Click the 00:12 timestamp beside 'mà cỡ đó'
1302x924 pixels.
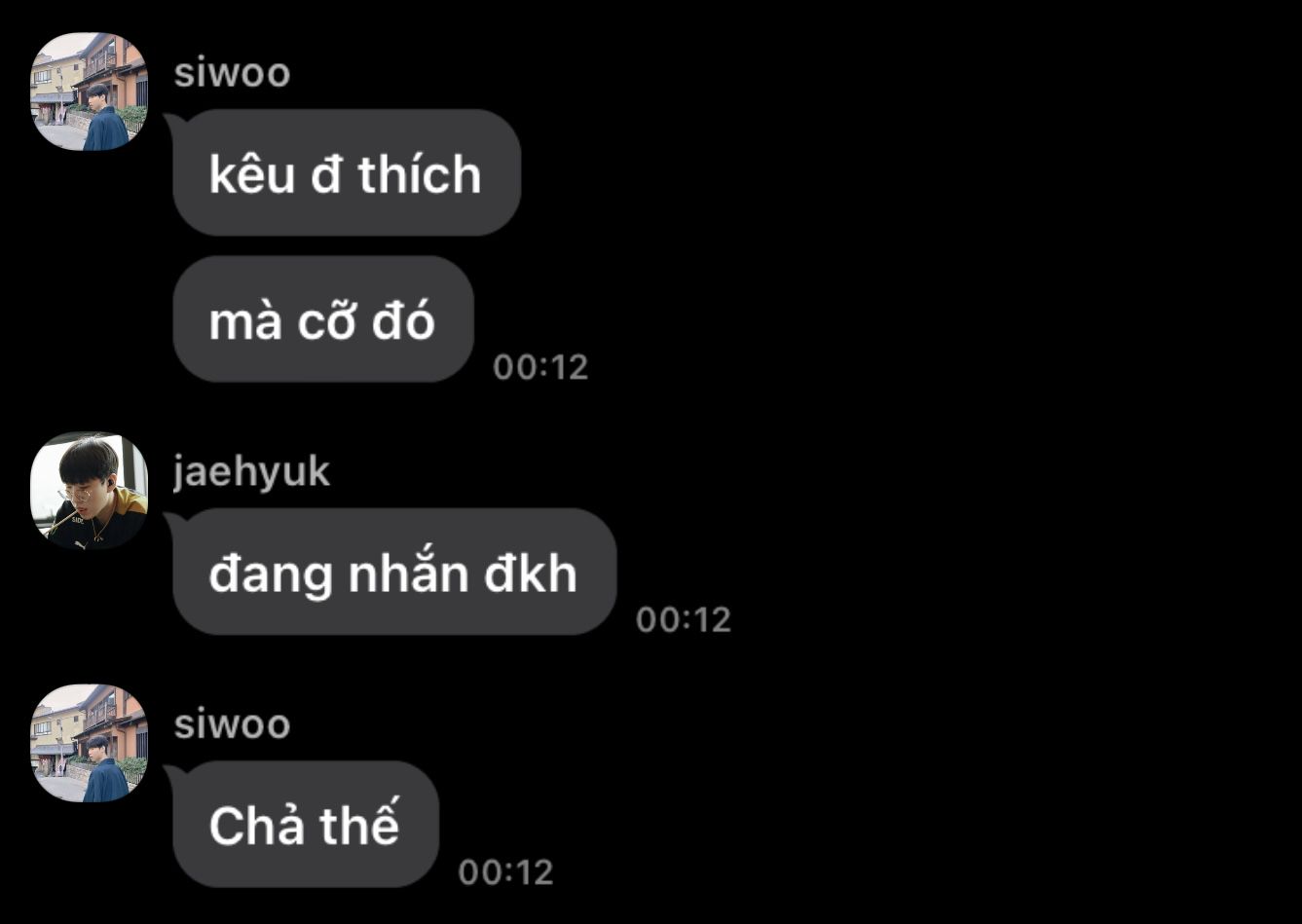pyautogui.click(x=540, y=367)
